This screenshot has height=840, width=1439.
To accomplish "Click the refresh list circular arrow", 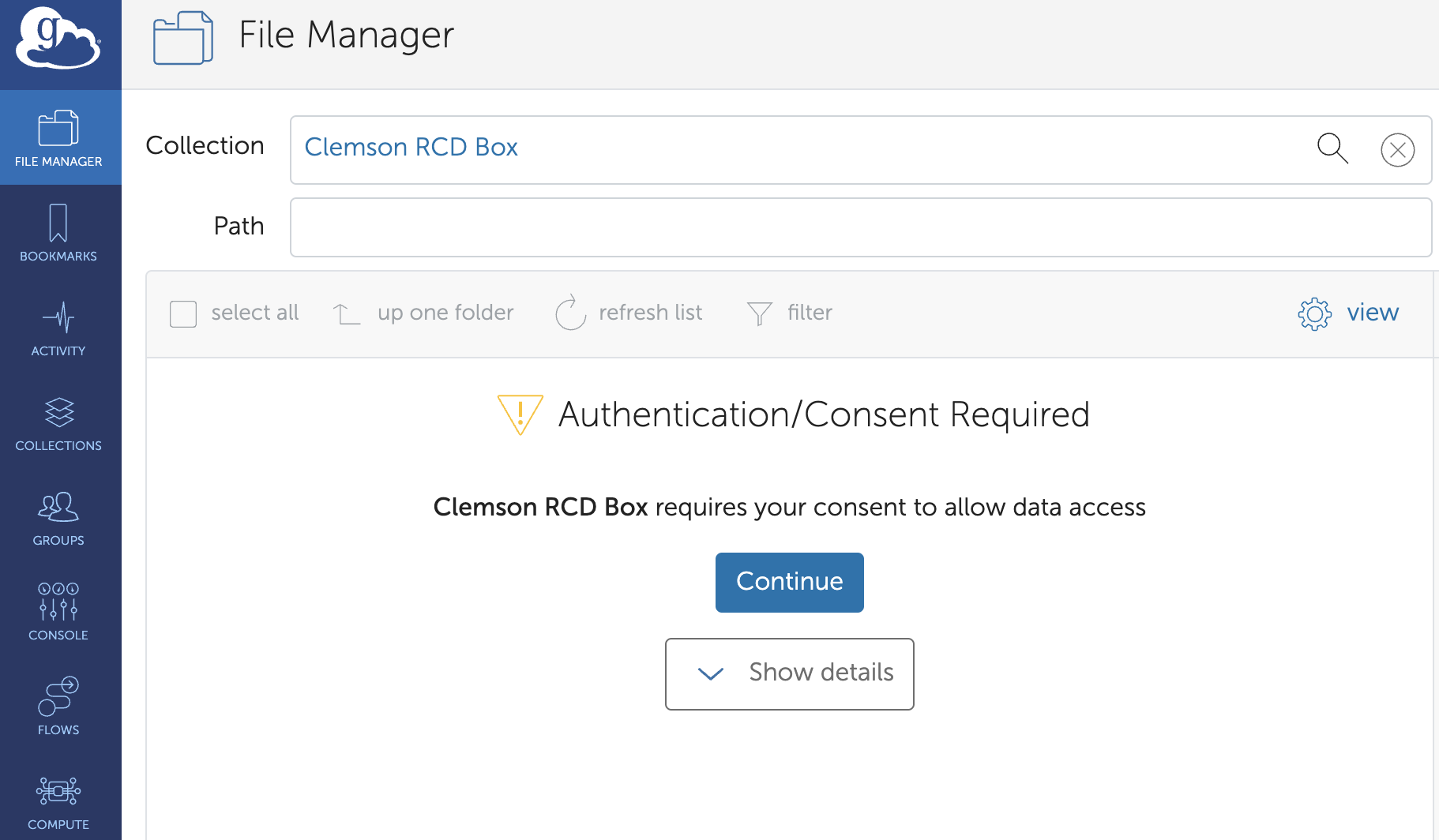I will [x=570, y=313].
